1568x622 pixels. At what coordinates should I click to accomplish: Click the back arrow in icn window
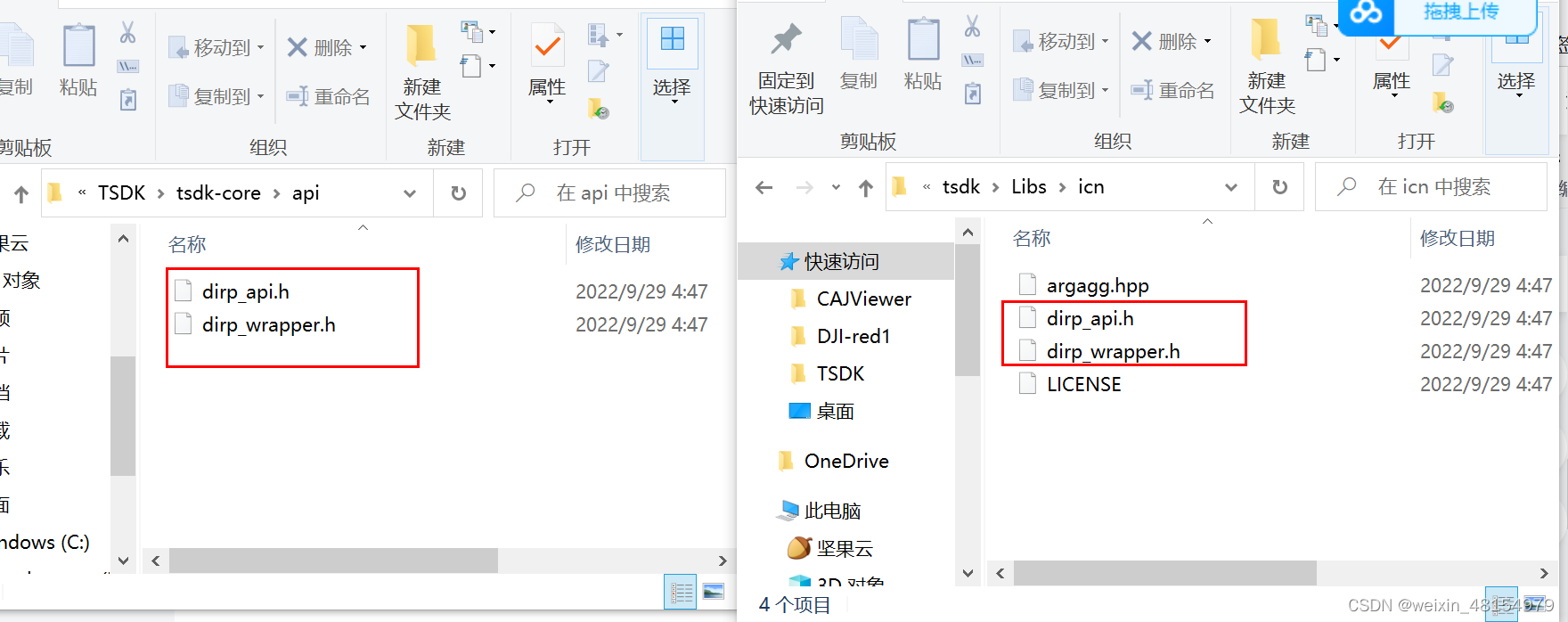click(x=764, y=187)
